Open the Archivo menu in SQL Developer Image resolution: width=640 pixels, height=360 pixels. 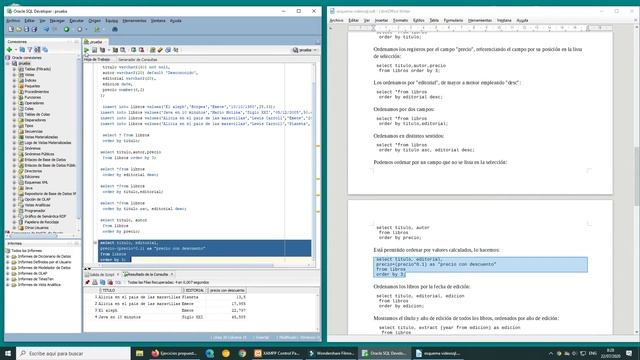click(x=13, y=20)
